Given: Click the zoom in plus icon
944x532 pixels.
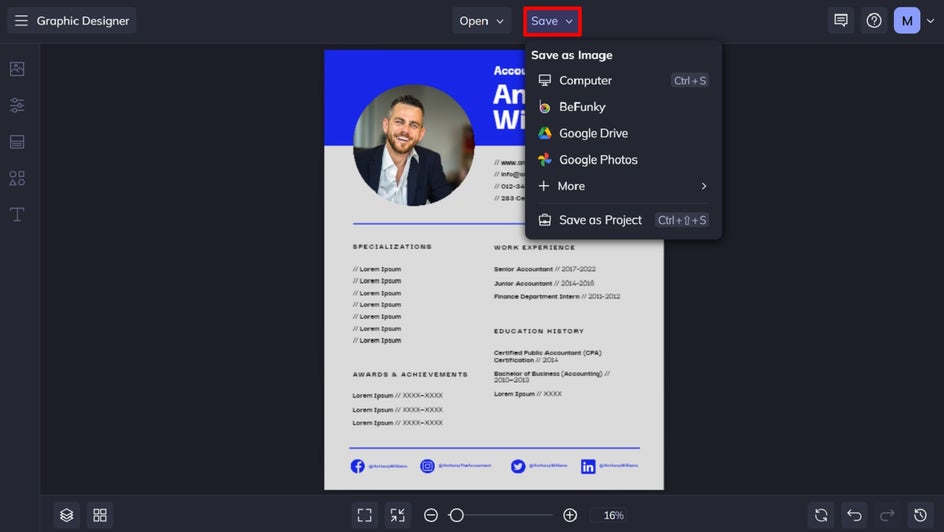Looking at the screenshot, I should 570,515.
